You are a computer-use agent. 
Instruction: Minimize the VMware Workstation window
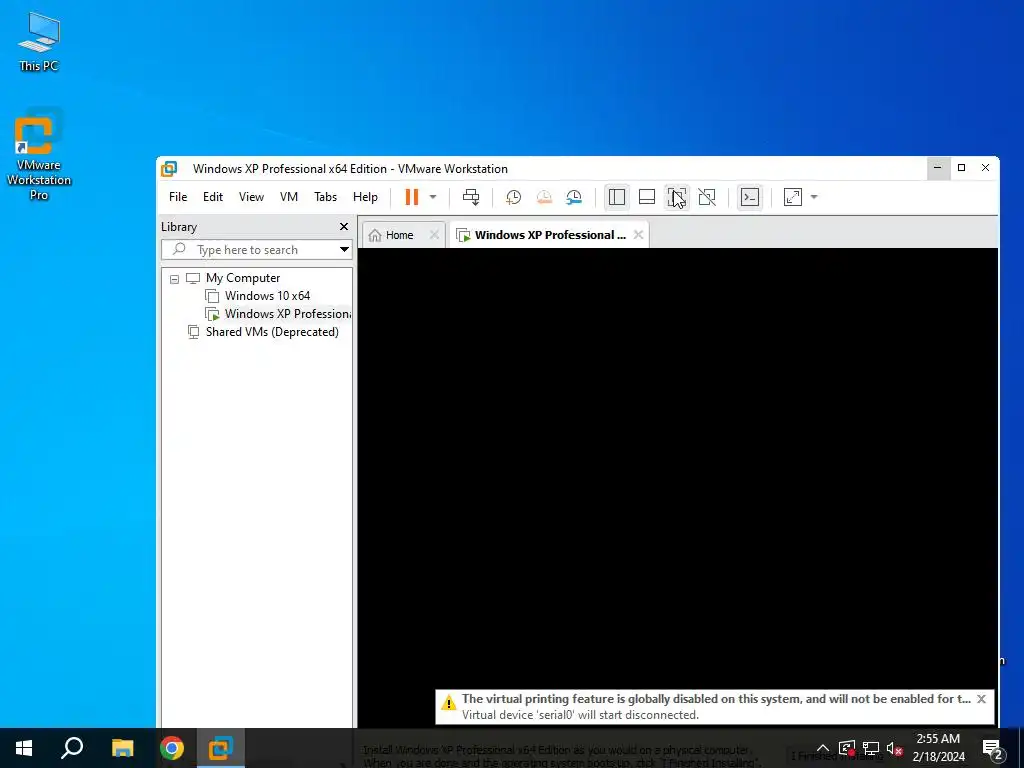click(x=937, y=168)
